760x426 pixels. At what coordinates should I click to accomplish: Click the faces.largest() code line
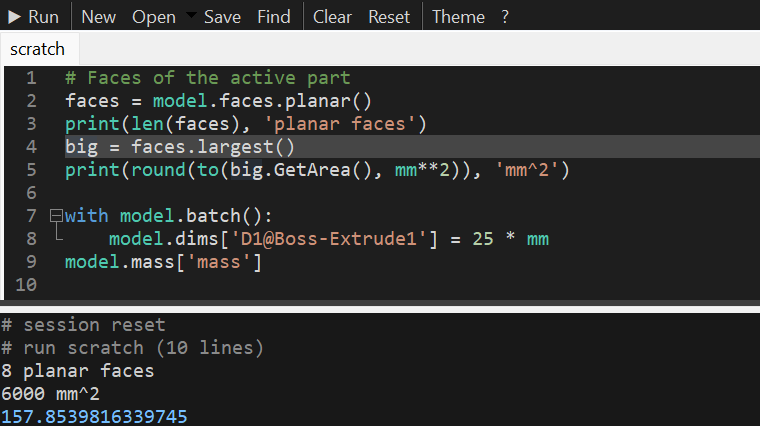click(x=179, y=147)
